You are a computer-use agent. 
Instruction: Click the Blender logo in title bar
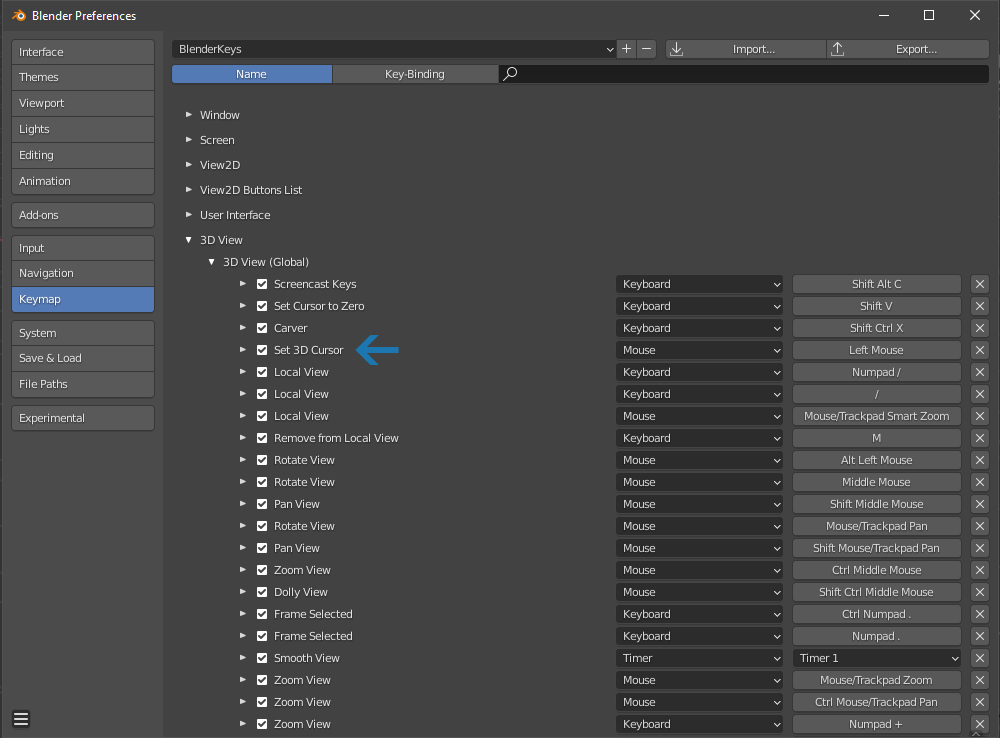pos(18,15)
